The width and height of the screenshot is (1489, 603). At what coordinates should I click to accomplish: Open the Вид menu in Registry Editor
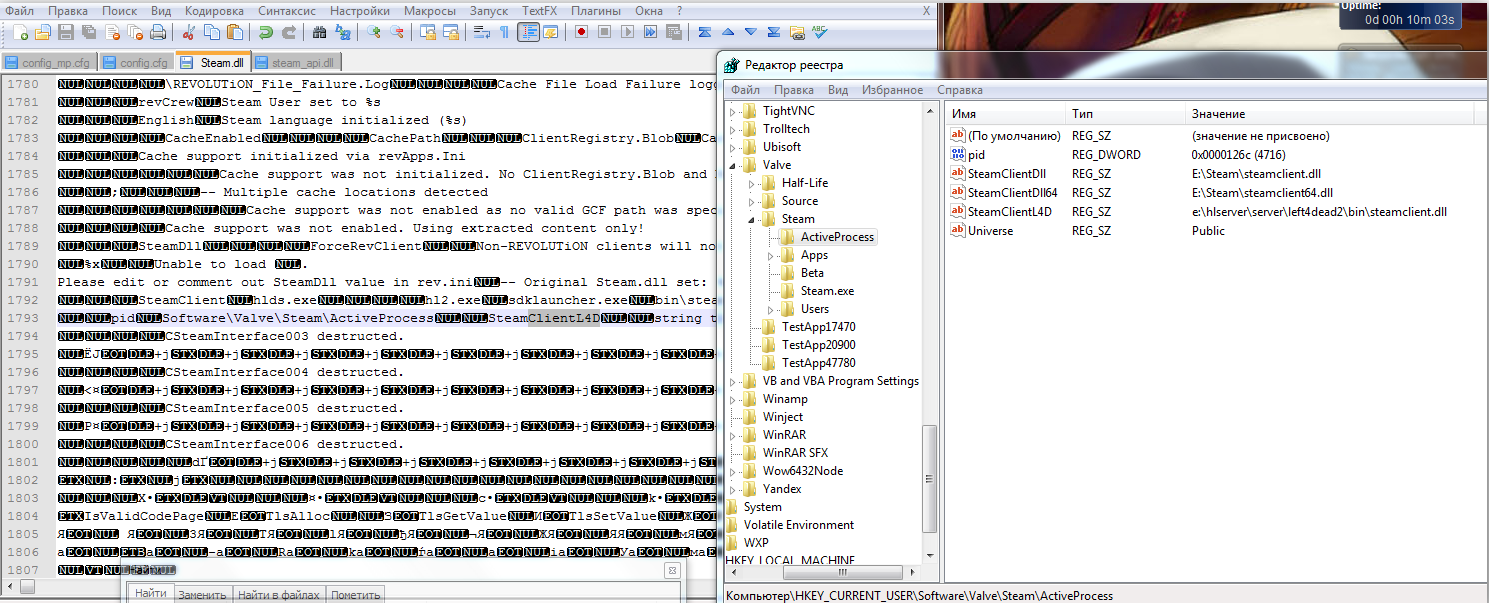pos(838,90)
